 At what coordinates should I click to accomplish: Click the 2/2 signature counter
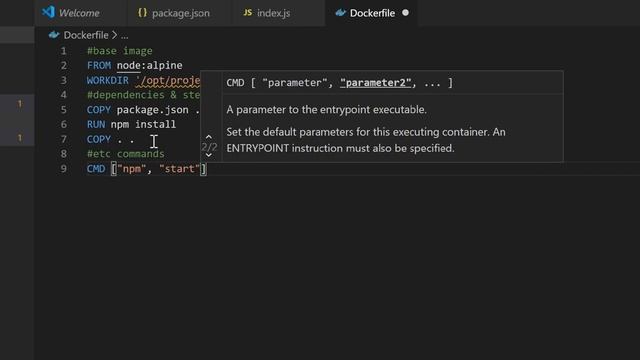coord(209,147)
